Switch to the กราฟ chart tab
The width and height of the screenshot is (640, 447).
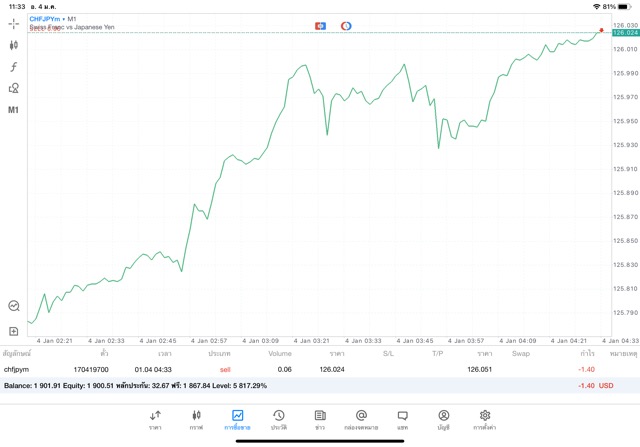pos(196,420)
